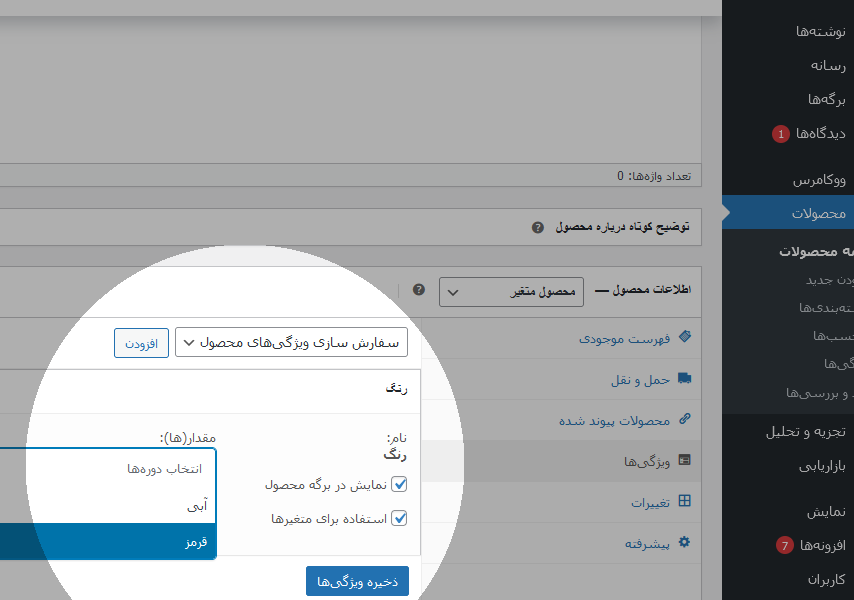This screenshot has width=854, height=600.
Task: Click the attributes list icon beside ویژگی‌ها
Action: point(684,461)
